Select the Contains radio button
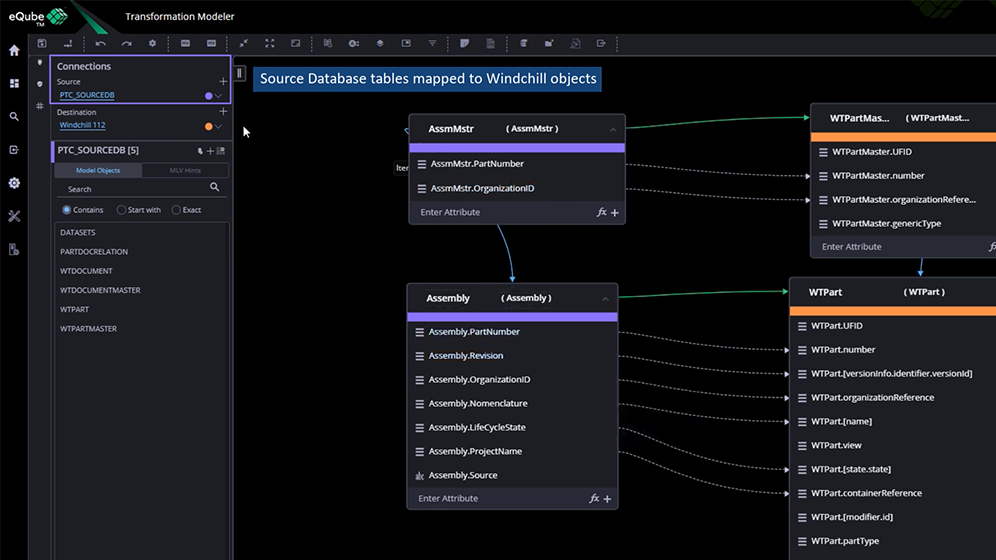 [x=67, y=210]
